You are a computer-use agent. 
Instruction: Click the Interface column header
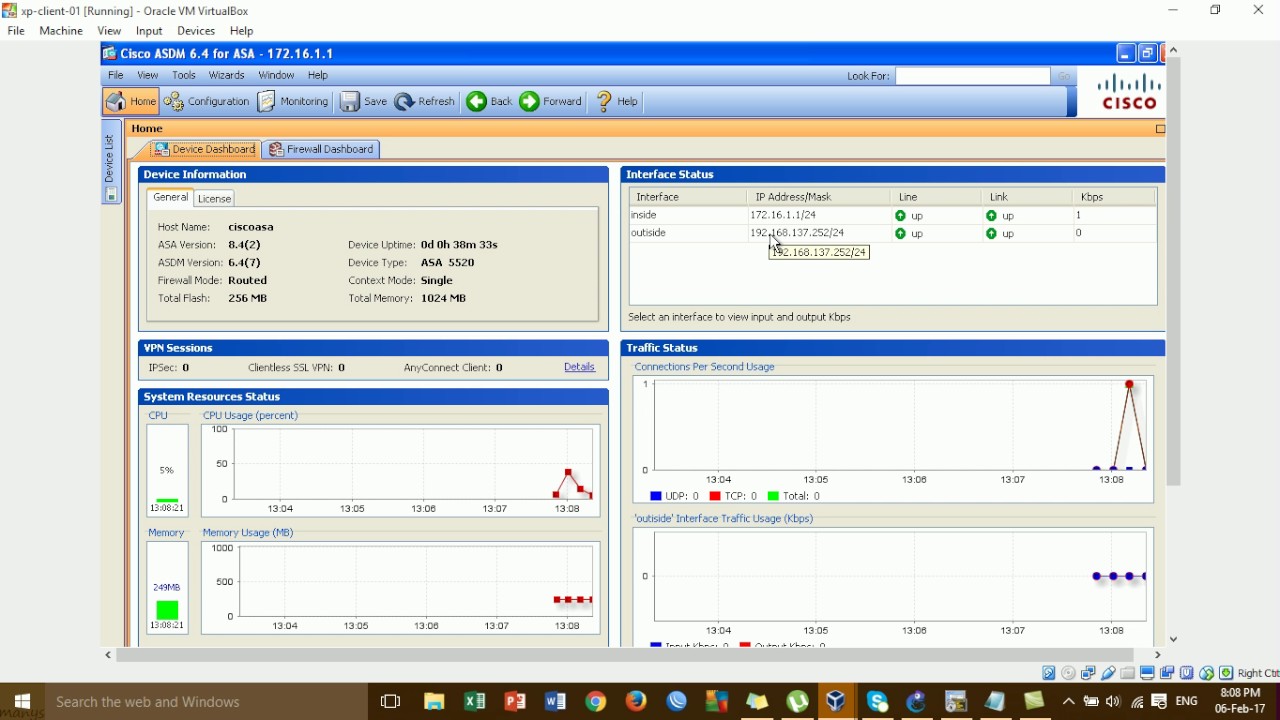[688, 197]
